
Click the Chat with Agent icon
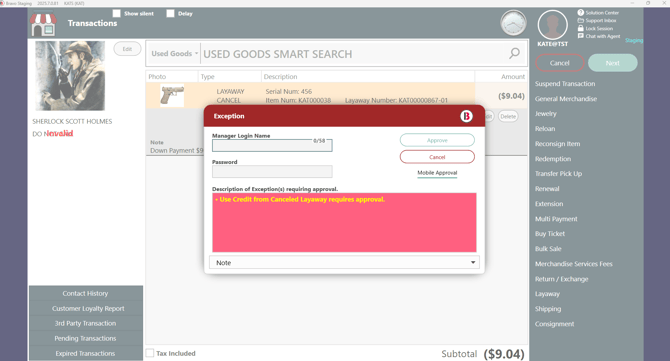580,36
